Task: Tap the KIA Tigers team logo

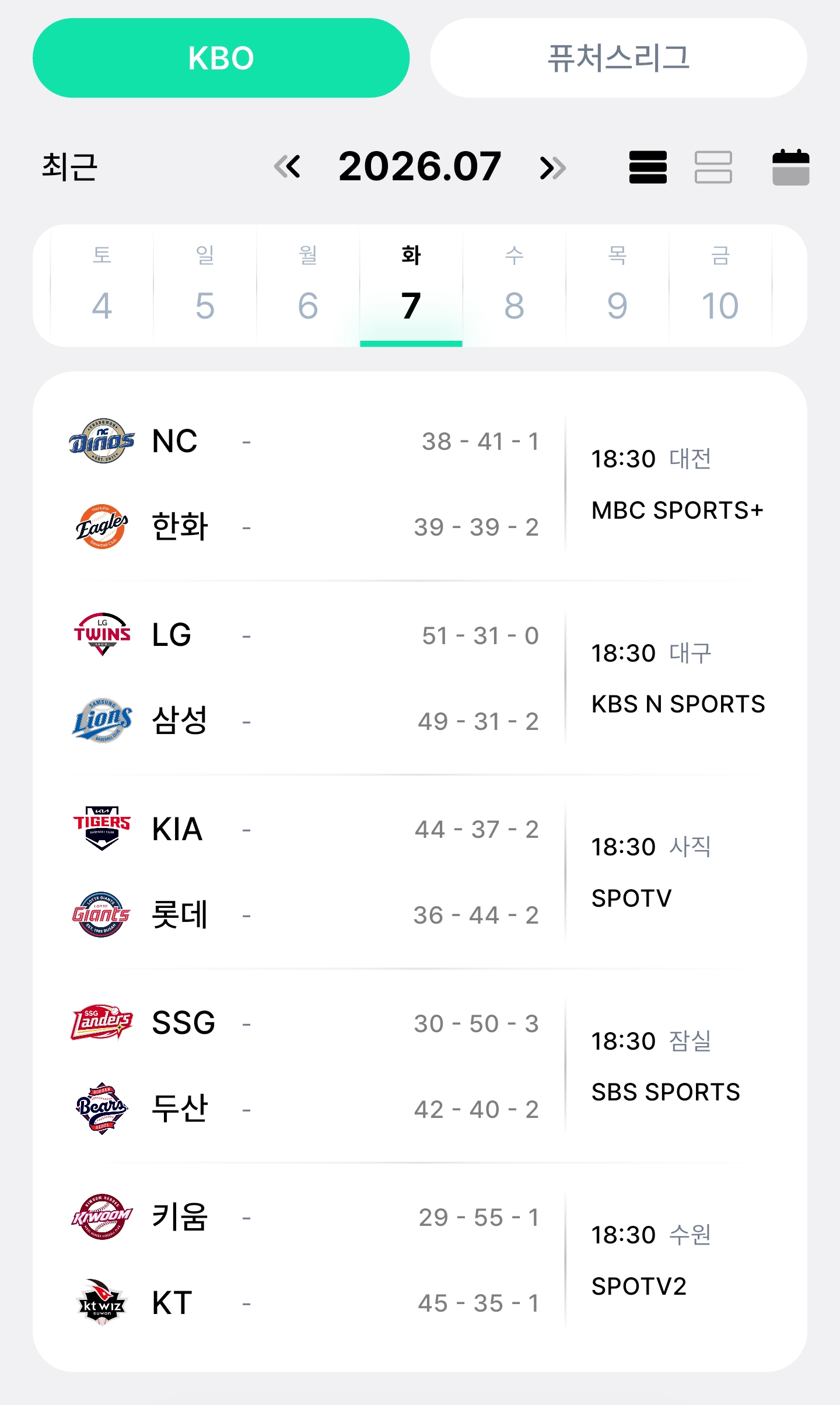Action: pyautogui.click(x=101, y=829)
